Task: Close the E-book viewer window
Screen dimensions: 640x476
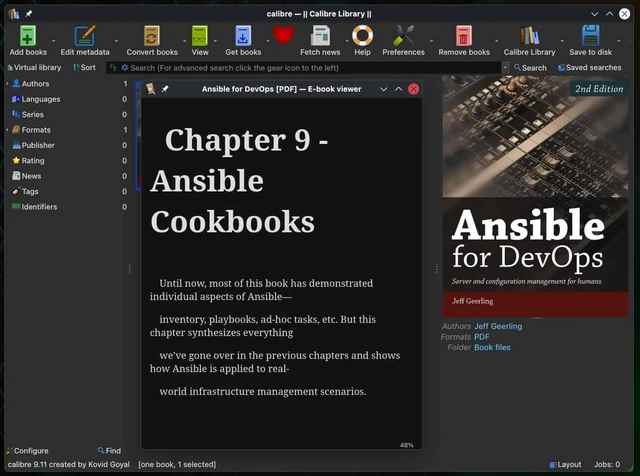Action: click(413, 89)
